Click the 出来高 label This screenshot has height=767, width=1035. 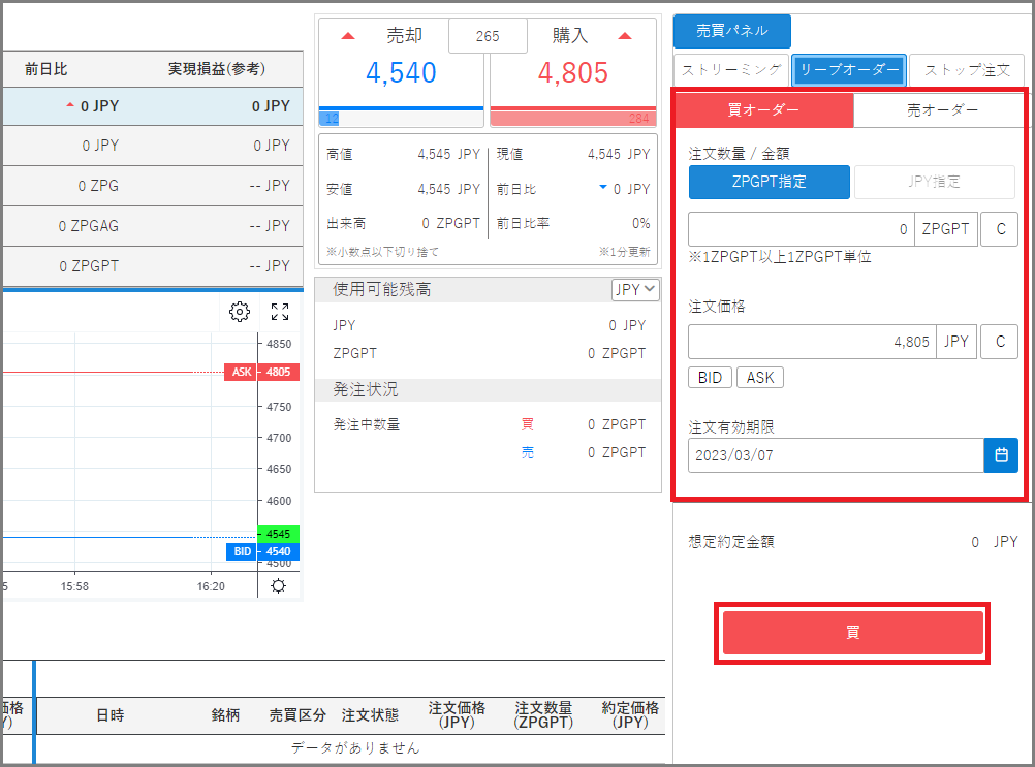(346, 223)
